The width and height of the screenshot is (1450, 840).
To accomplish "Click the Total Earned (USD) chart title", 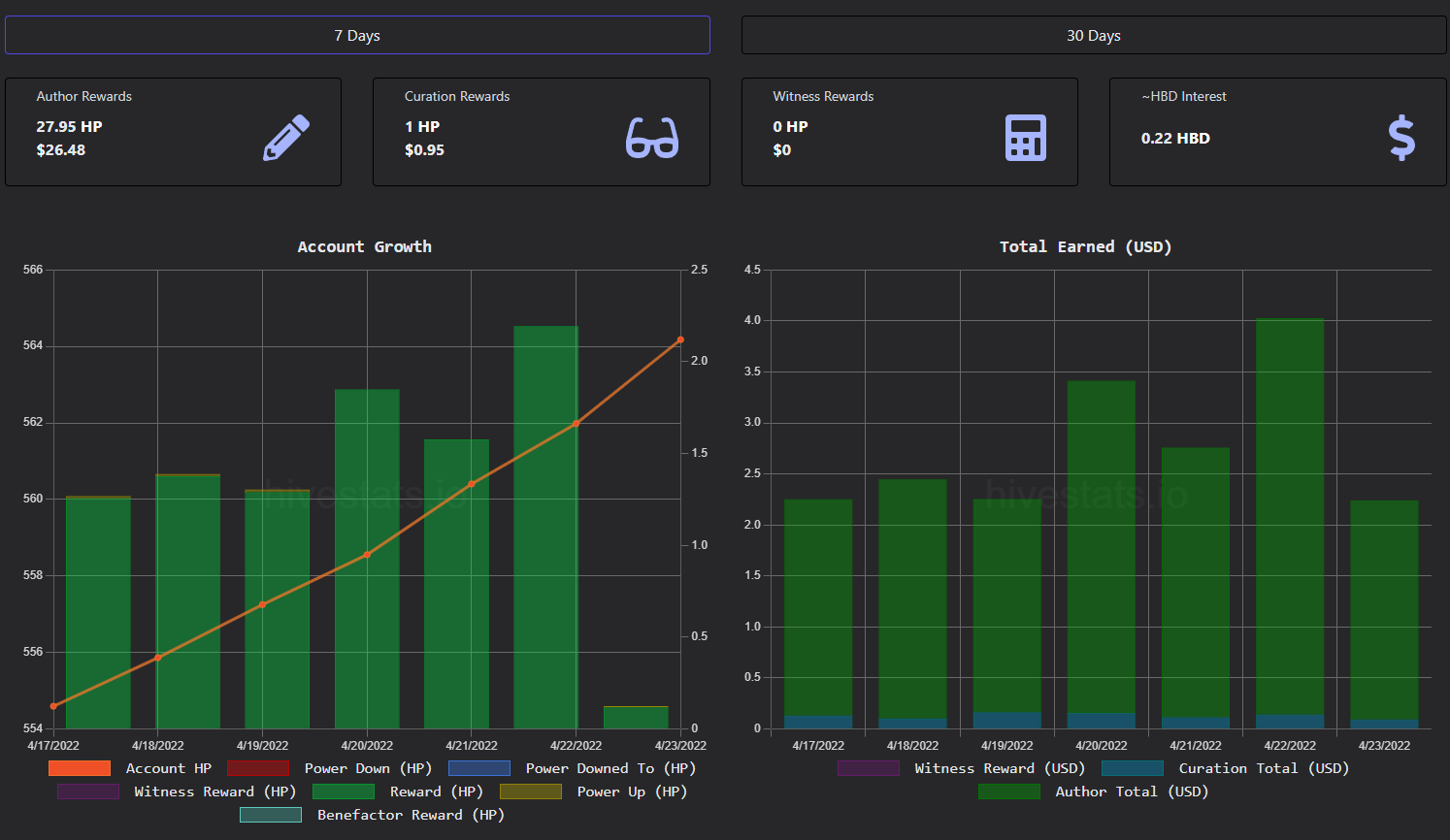I will click(x=1086, y=246).
